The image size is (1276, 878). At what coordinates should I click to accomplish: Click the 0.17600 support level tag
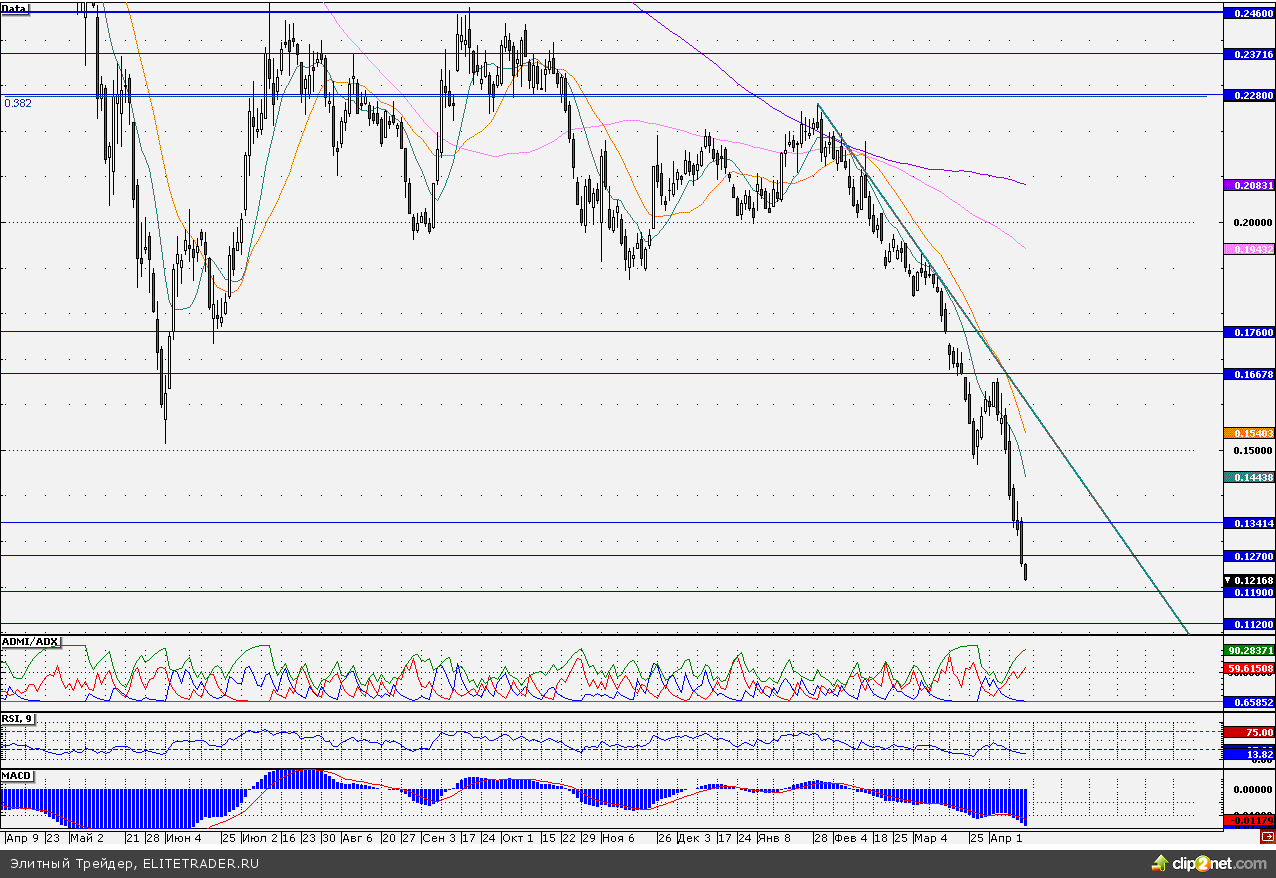[x=1249, y=332]
